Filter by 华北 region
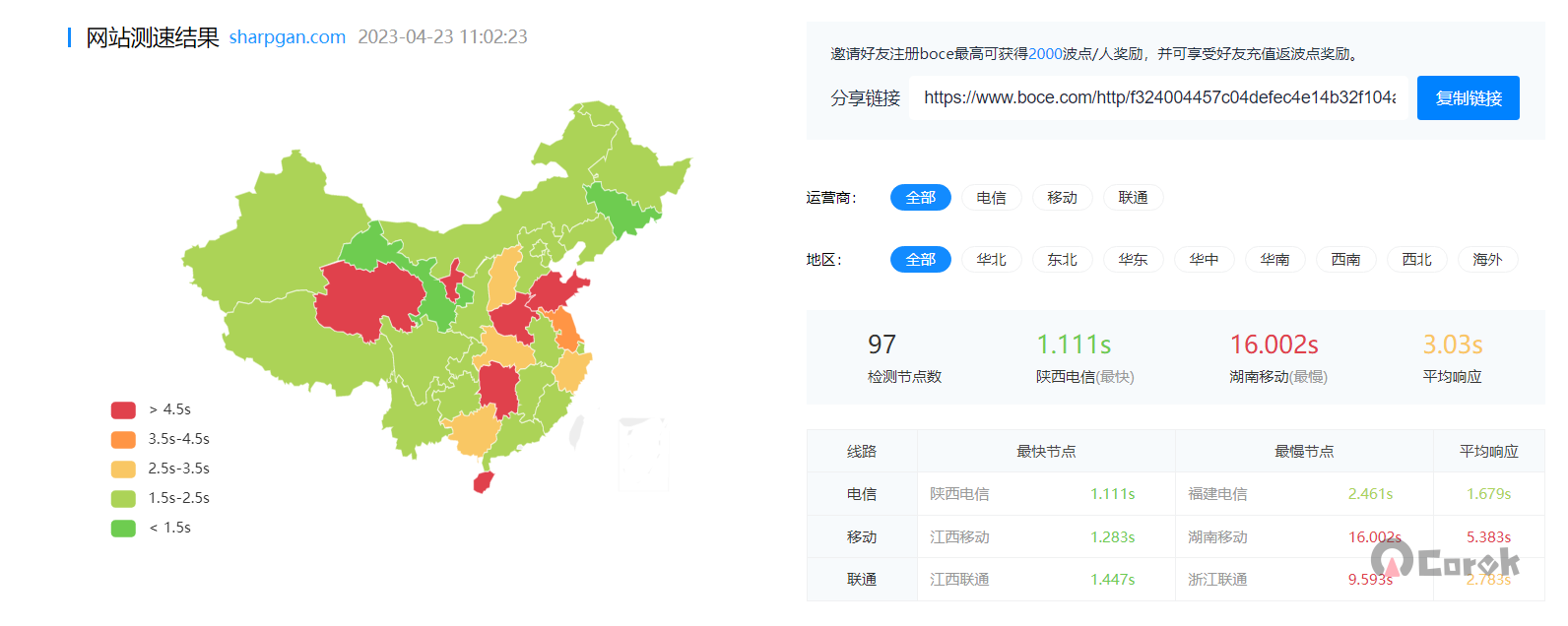Screen dimensions: 1568x626 [x=991, y=260]
